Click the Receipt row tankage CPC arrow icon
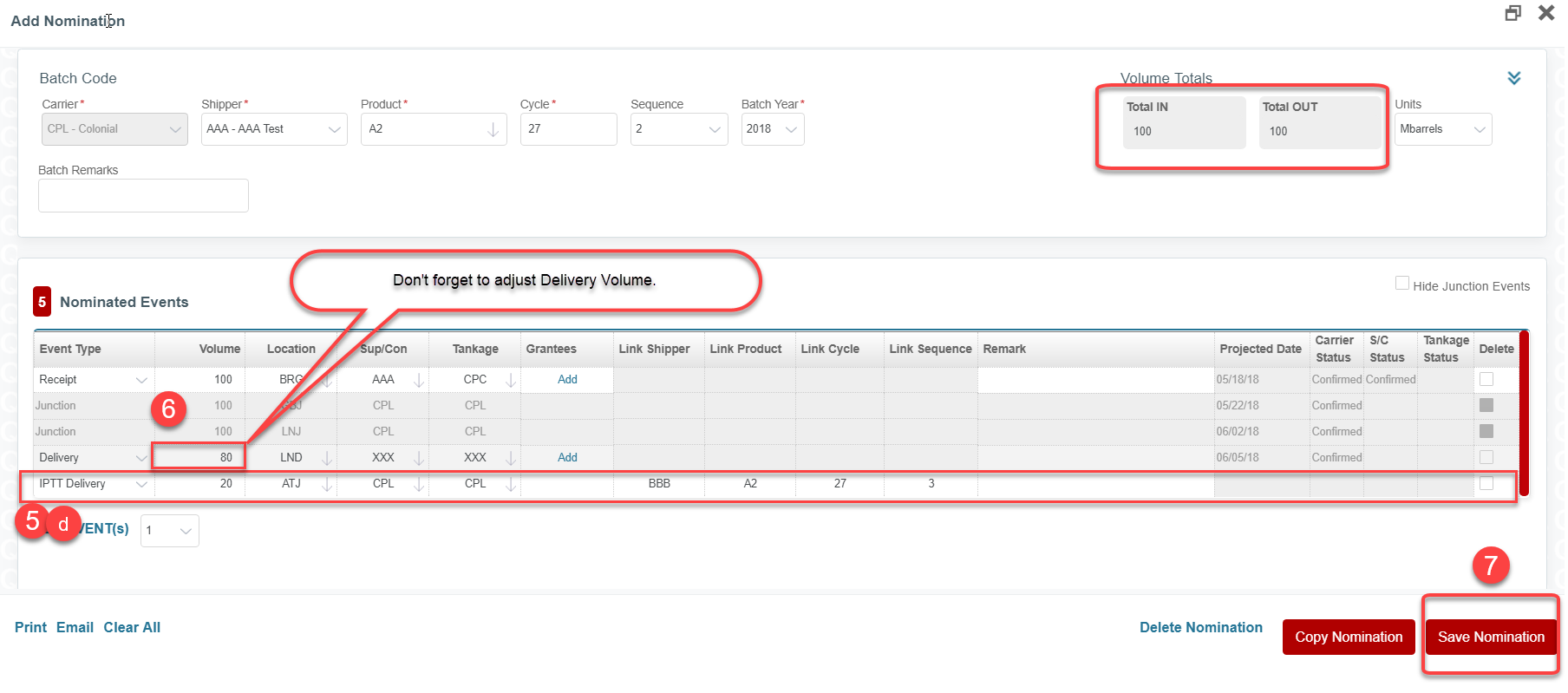The height and width of the screenshot is (693, 1568). tap(511, 380)
